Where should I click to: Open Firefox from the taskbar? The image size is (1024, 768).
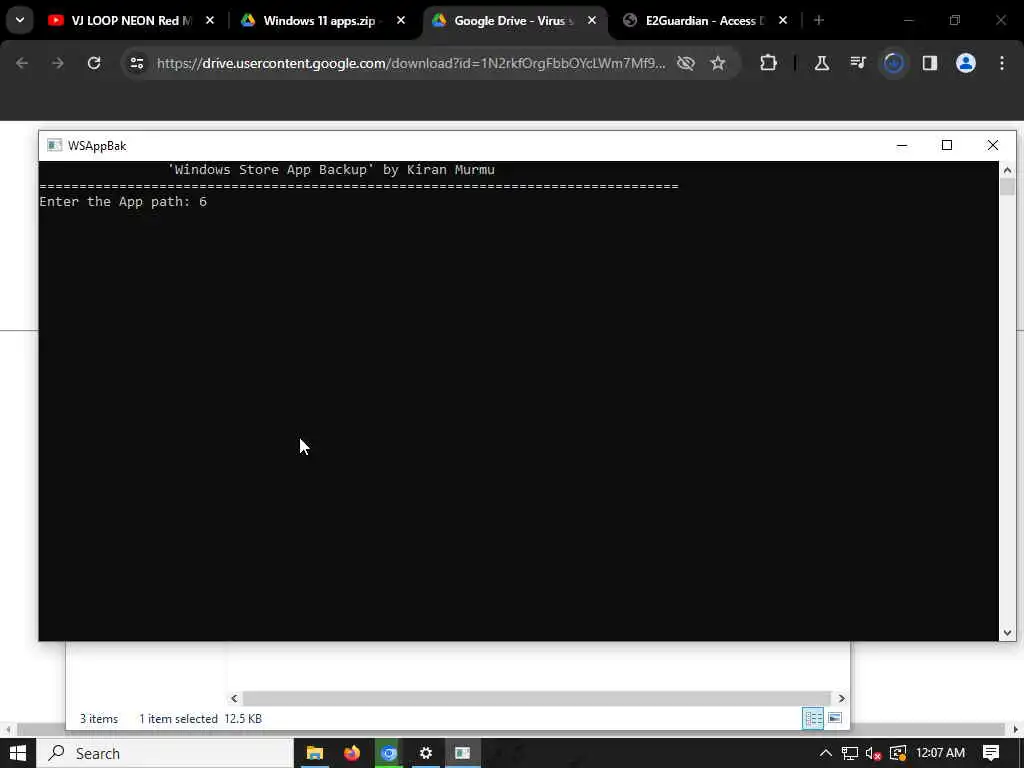coord(352,753)
